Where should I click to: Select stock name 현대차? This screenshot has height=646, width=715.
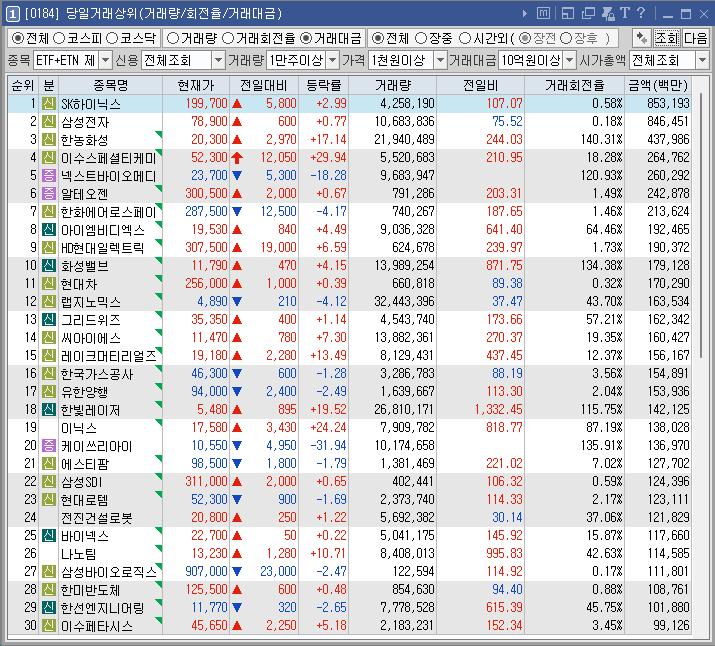(79, 284)
